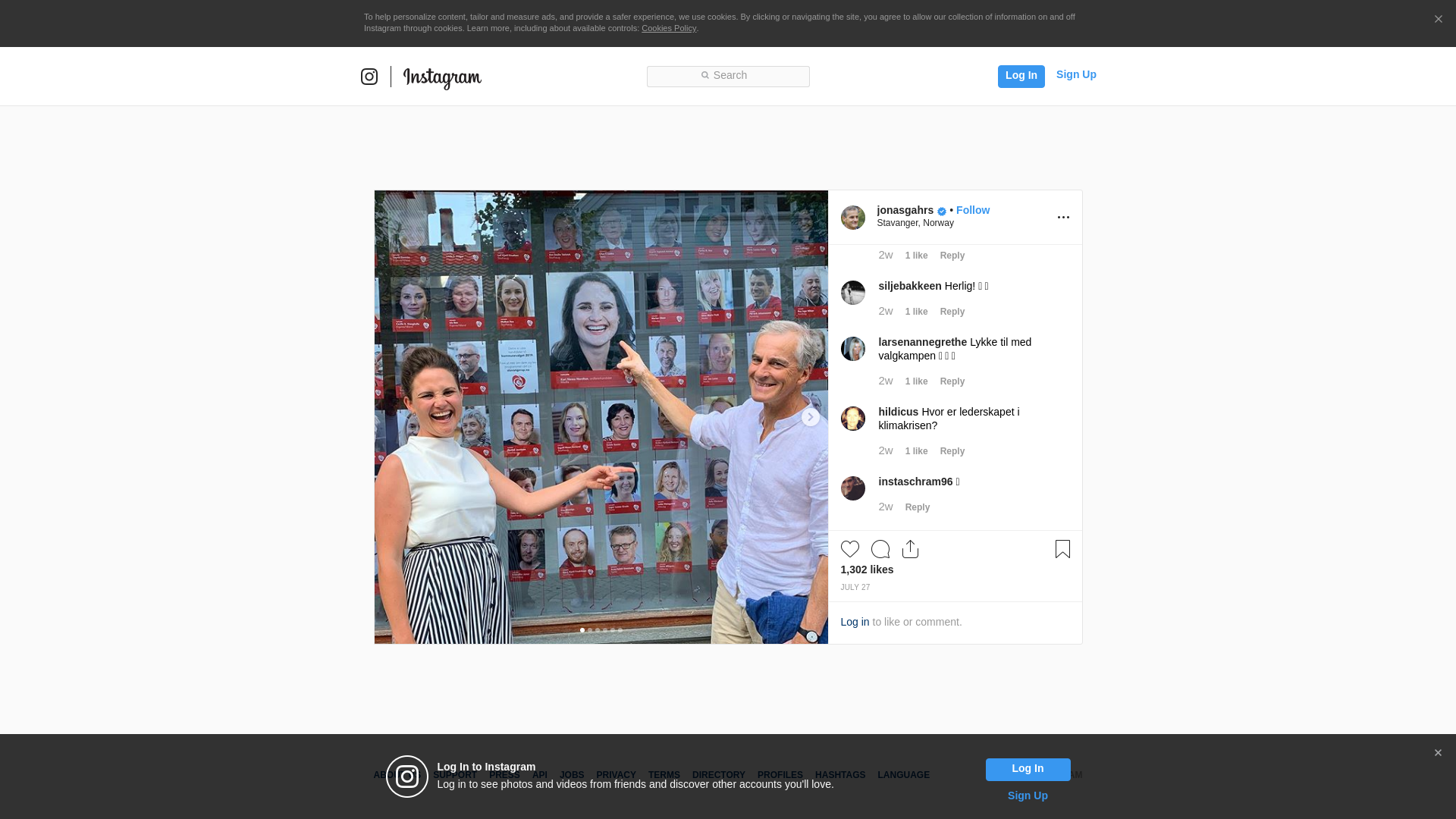
Task: Click the first carousel dot indicator
Action: click(582, 630)
